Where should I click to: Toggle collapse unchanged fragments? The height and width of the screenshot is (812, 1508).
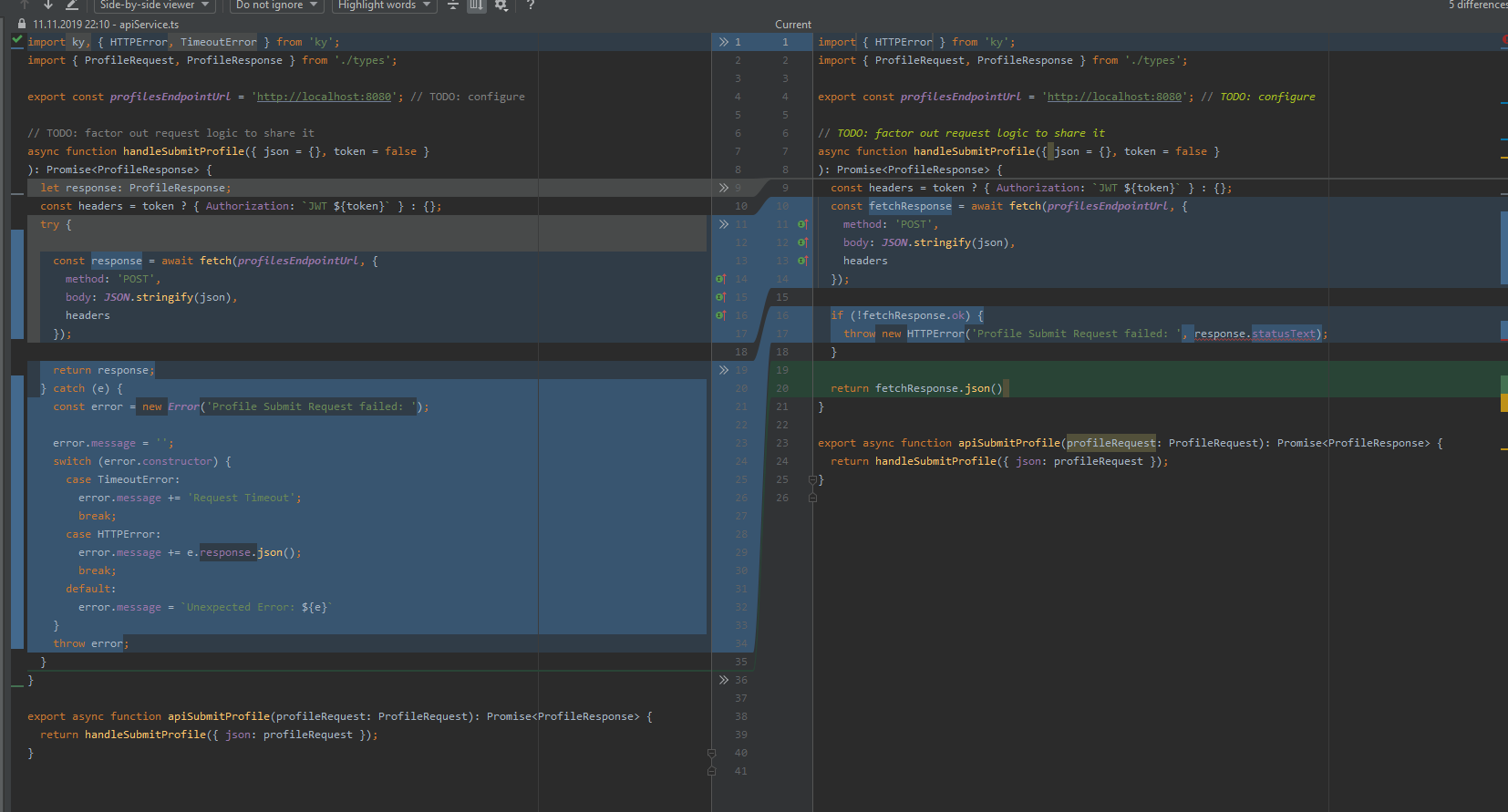click(x=453, y=5)
